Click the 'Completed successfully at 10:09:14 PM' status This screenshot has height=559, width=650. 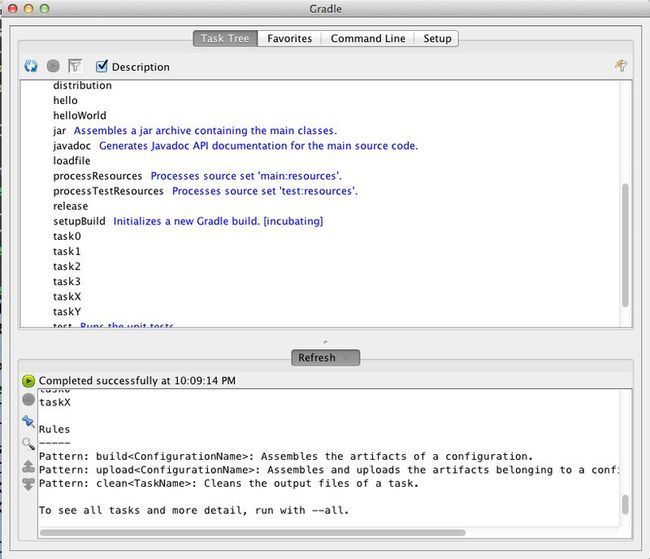[137, 381]
